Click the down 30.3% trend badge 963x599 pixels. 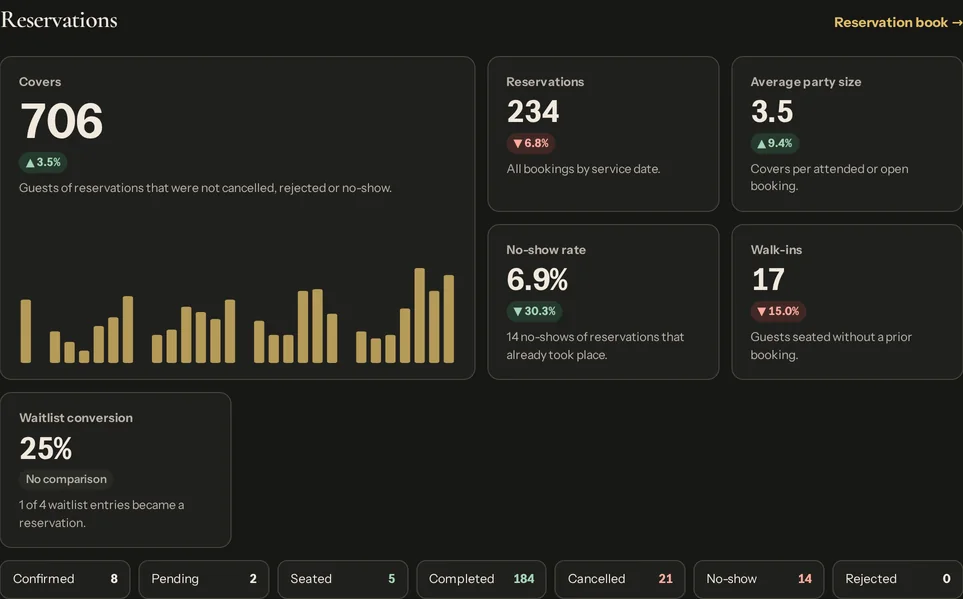pyautogui.click(x=534, y=311)
